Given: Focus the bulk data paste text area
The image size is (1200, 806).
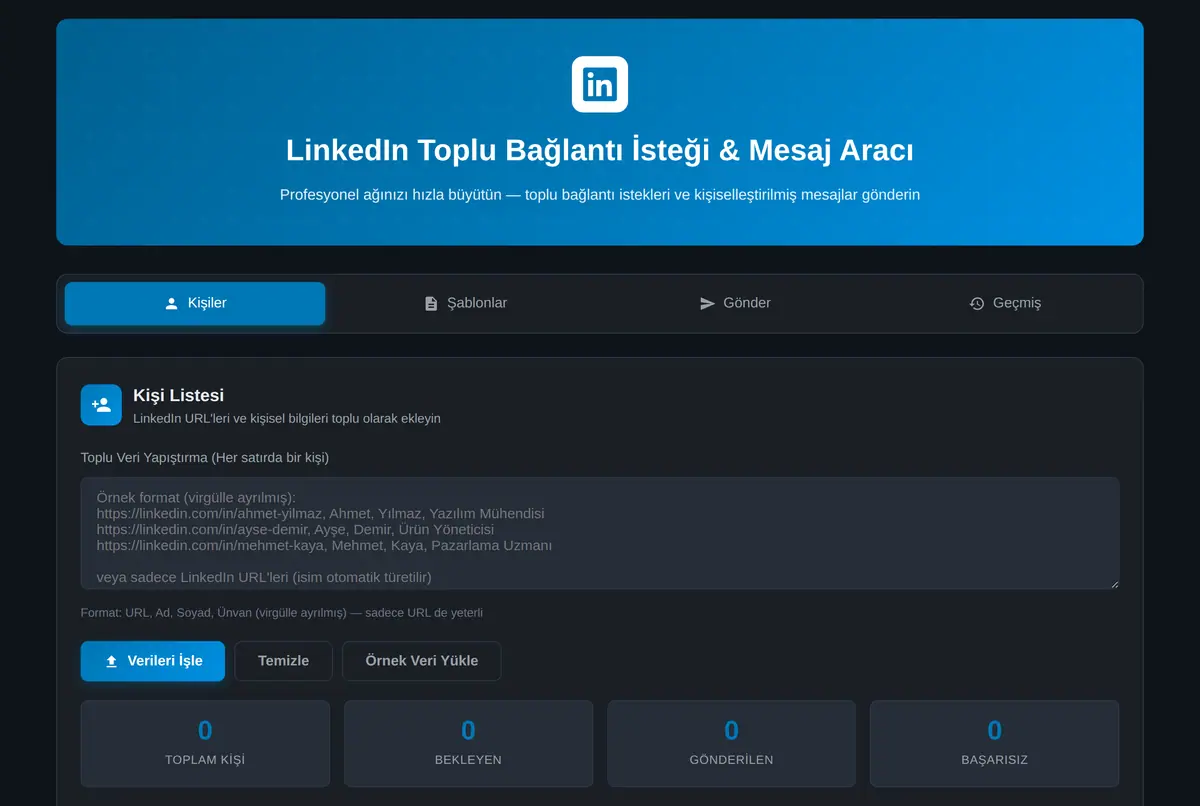Looking at the screenshot, I should point(600,533).
